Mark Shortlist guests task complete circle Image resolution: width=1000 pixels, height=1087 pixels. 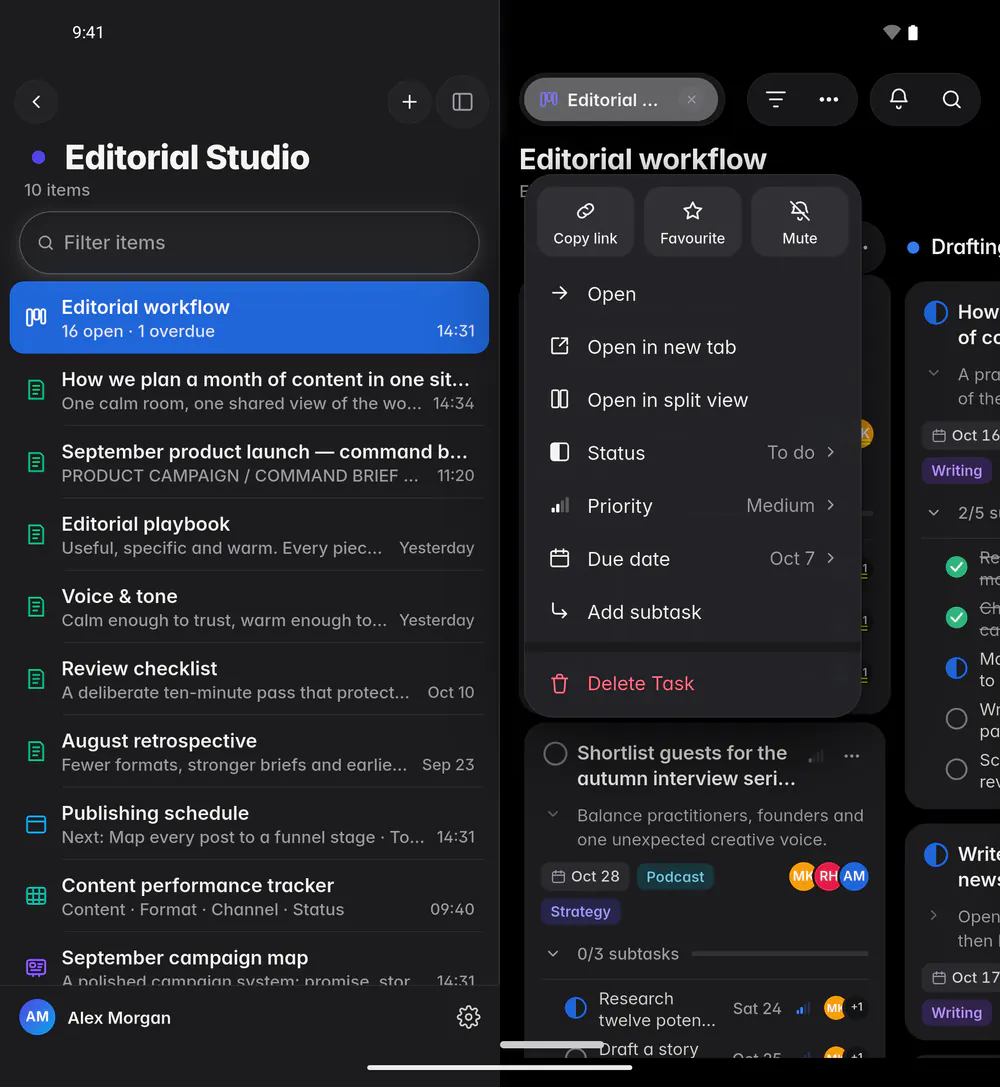pyautogui.click(x=555, y=754)
